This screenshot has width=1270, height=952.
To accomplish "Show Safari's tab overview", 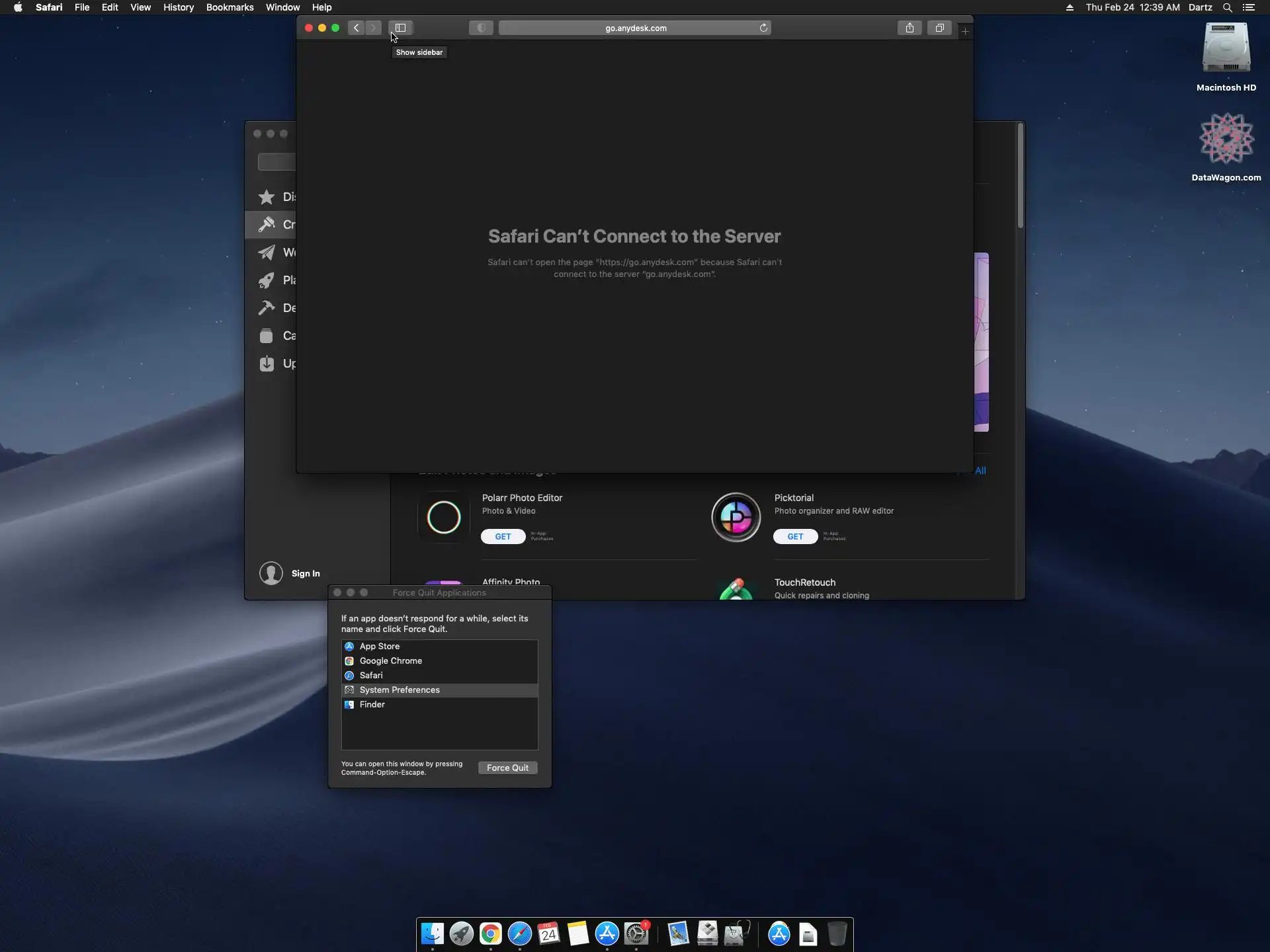I will point(939,28).
